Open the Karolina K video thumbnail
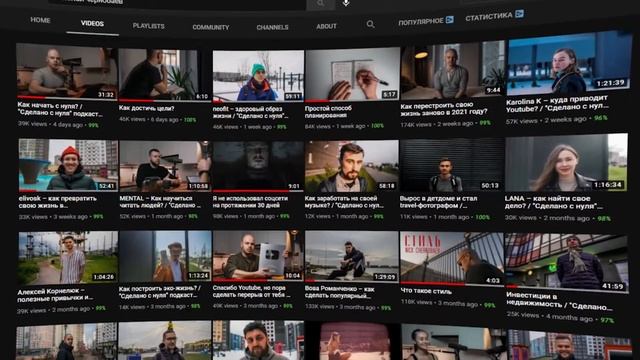640x360 pixels. (x=569, y=63)
